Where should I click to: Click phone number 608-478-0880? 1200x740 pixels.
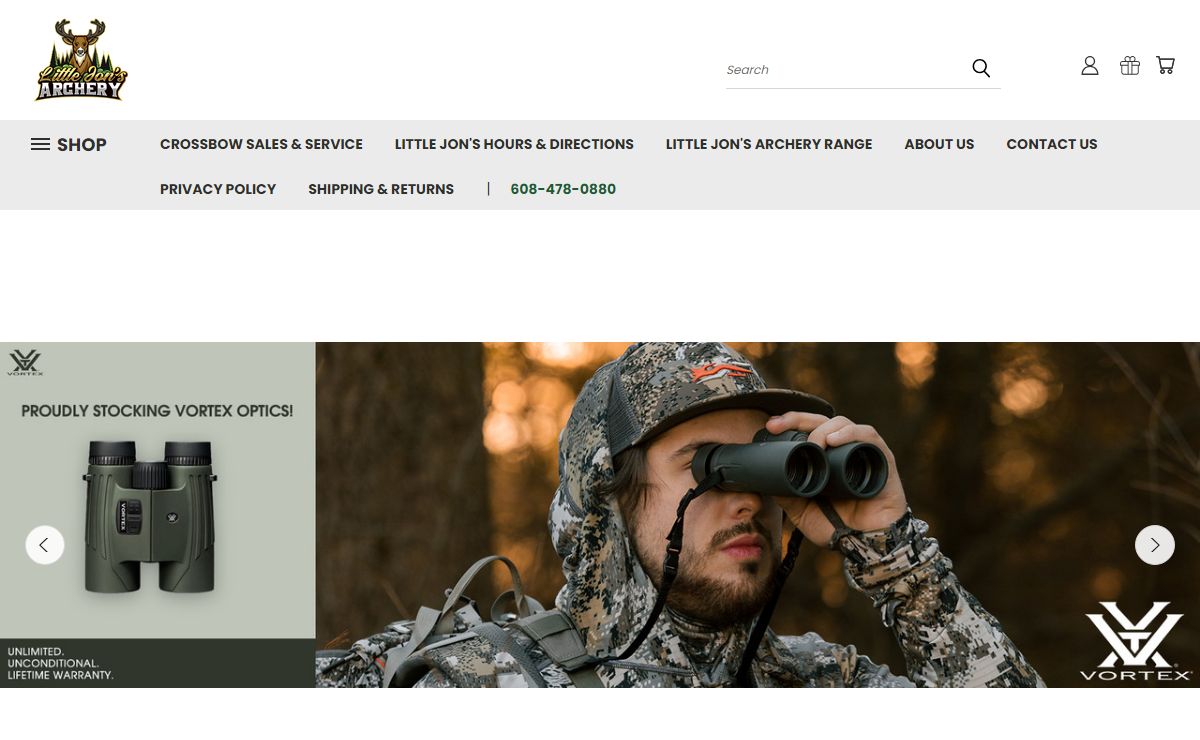pos(563,189)
